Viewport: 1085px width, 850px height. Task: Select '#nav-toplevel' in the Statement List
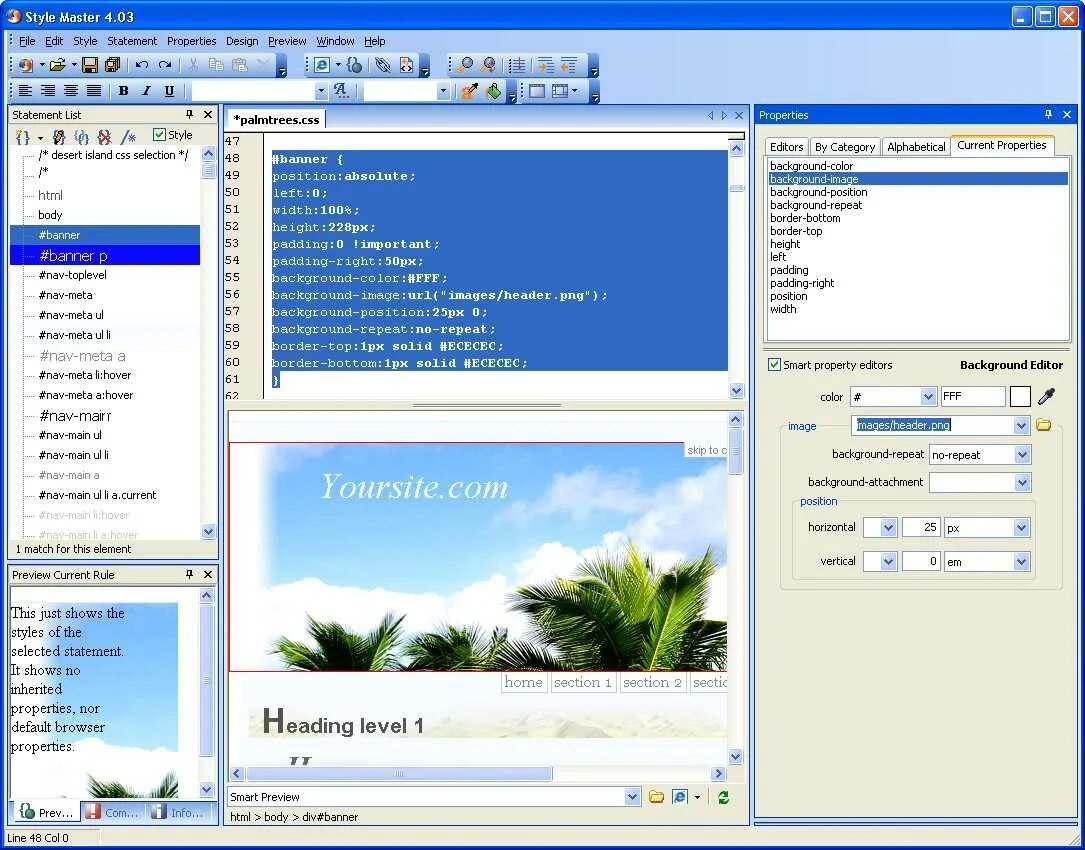tap(73, 275)
